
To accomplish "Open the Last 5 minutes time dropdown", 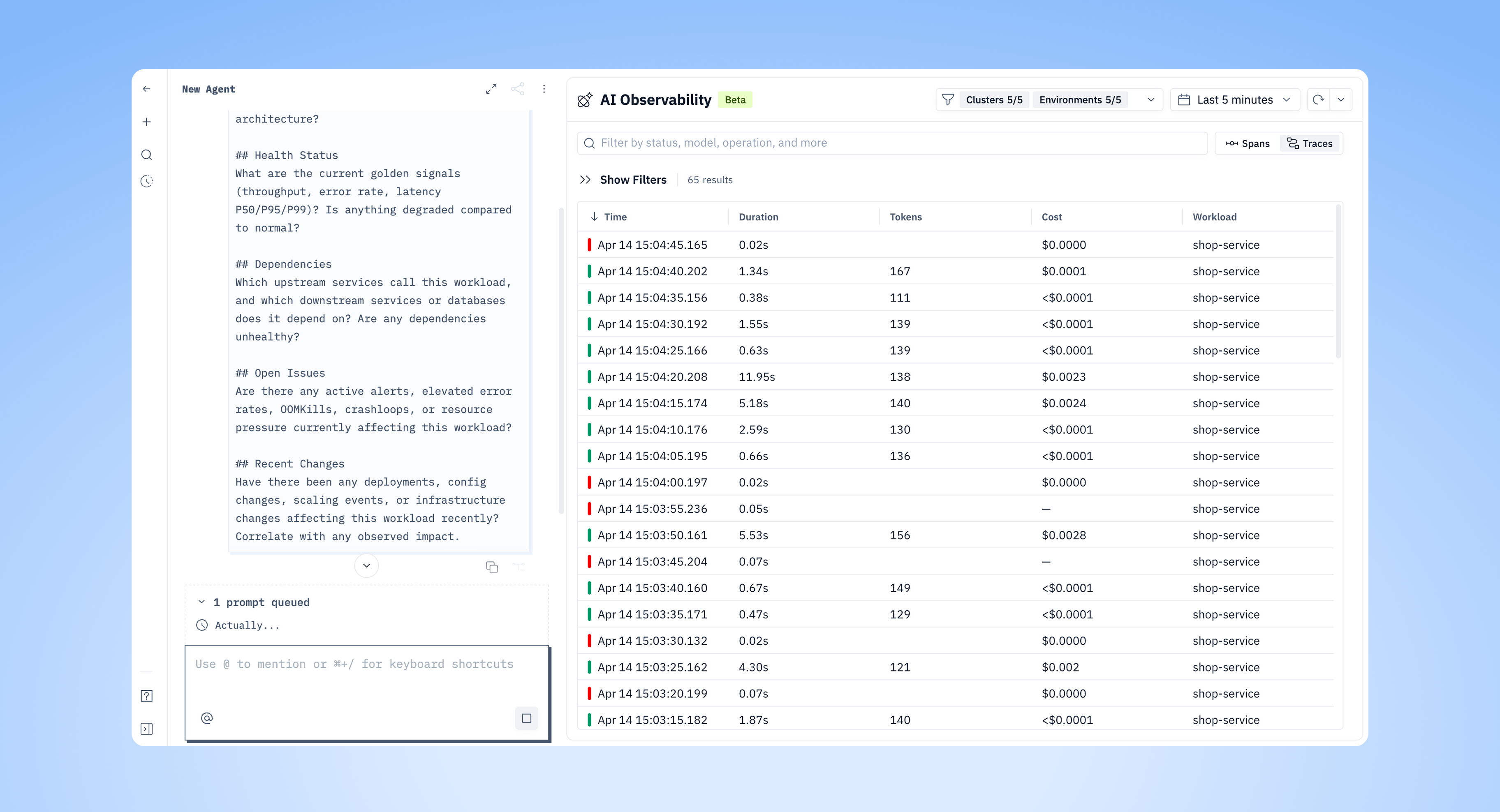I will (x=1234, y=100).
